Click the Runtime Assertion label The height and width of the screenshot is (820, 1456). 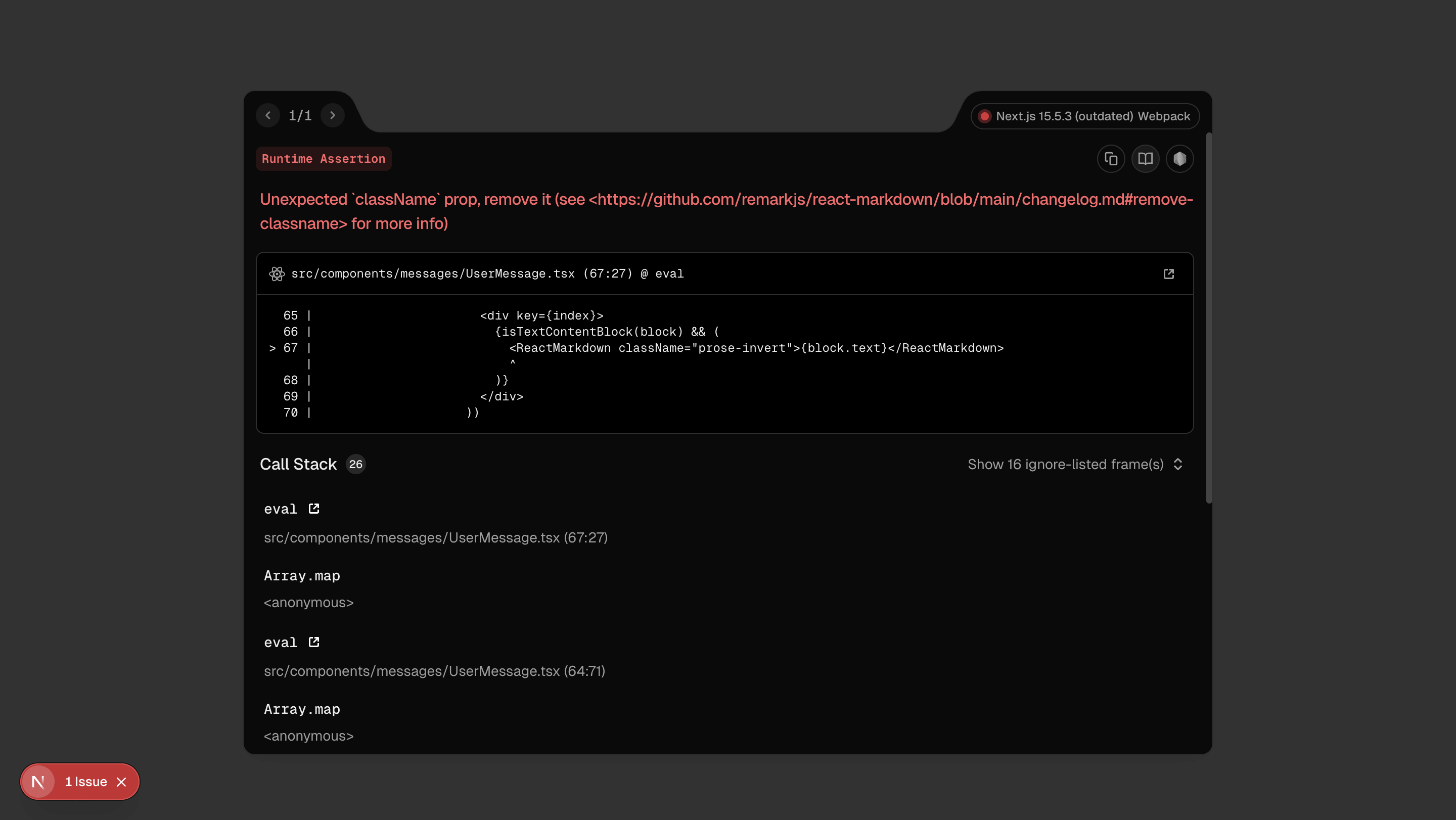pyautogui.click(x=324, y=159)
